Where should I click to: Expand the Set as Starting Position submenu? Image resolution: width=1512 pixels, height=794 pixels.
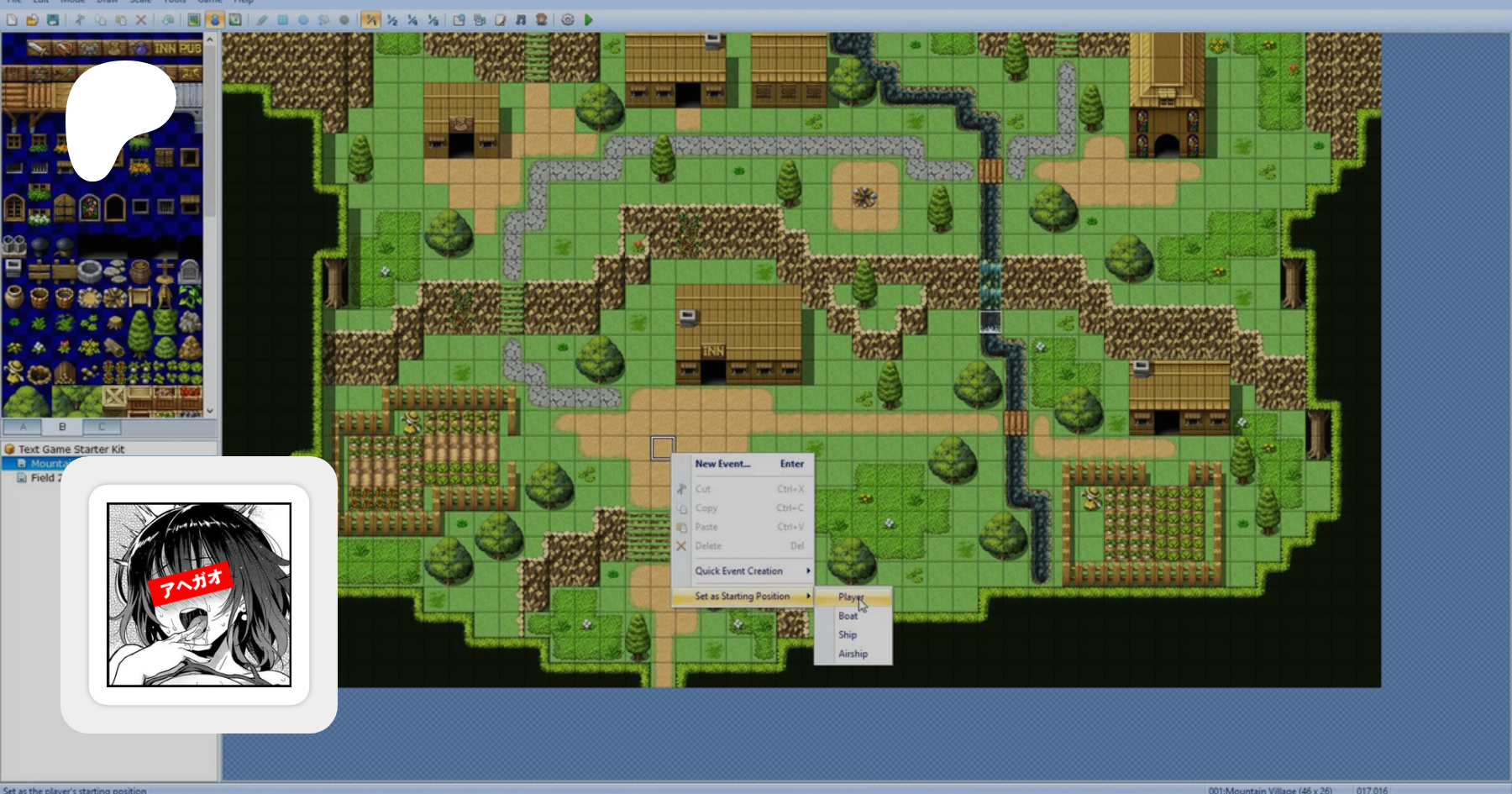(743, 597)
